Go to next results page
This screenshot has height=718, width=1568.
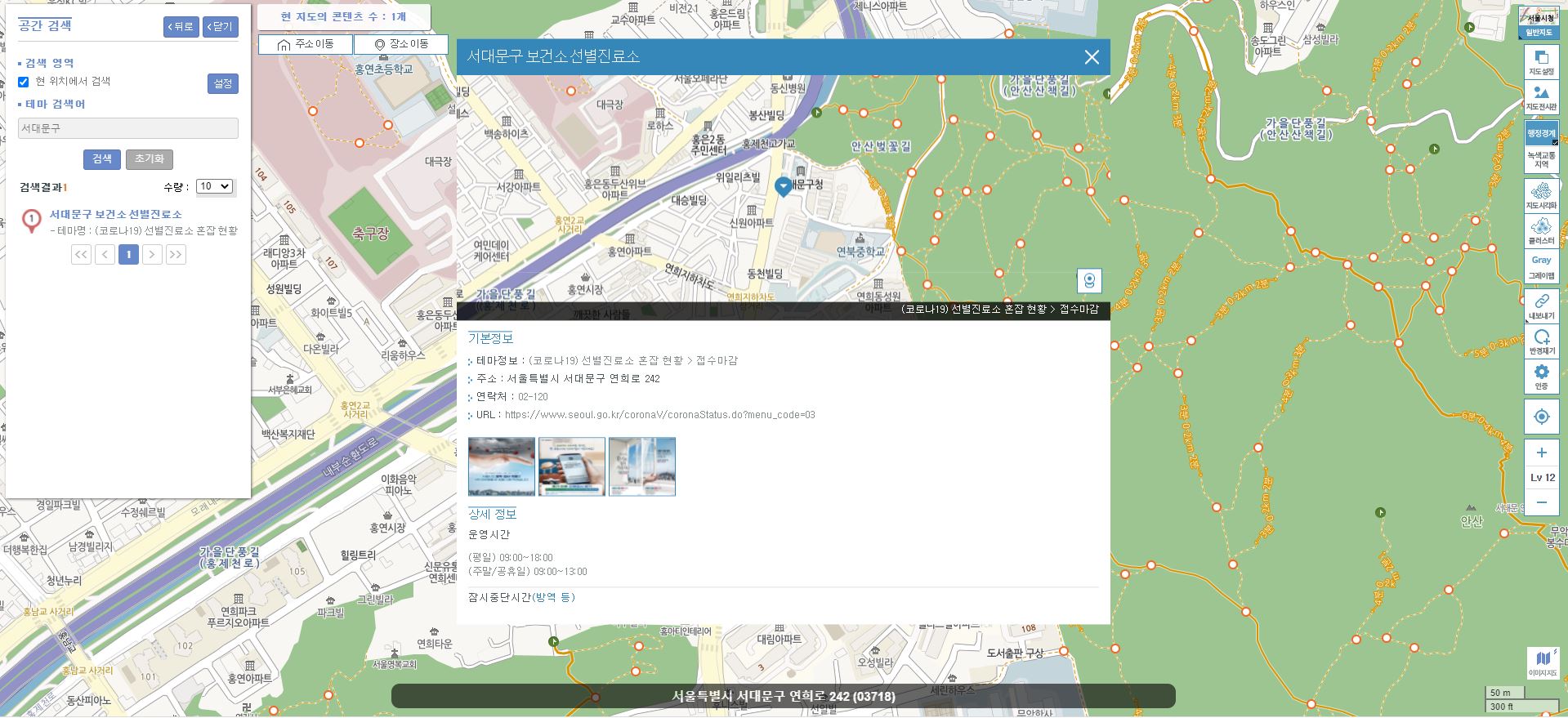(x=152, y=255)
